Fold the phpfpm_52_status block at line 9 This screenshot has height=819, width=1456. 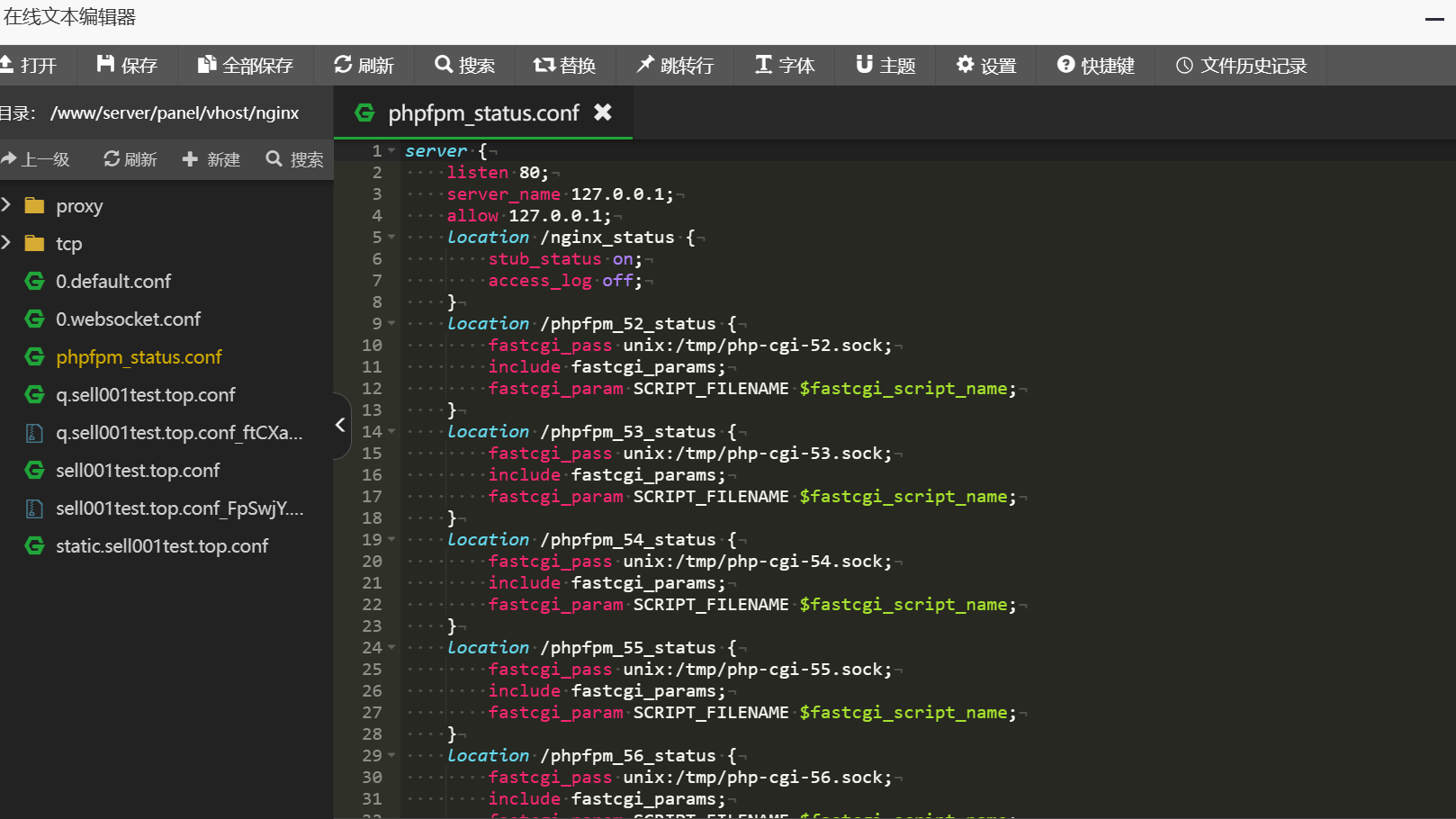(x=391, y=324)
